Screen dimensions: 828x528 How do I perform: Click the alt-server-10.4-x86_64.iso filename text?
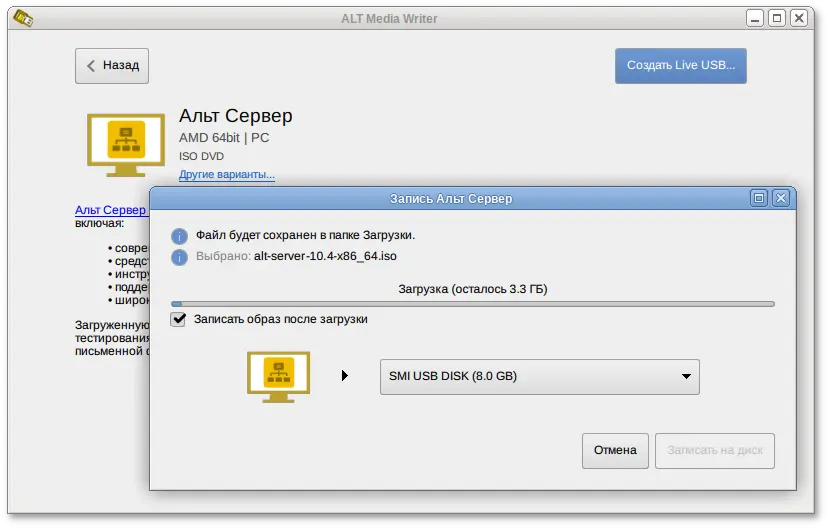coord(326,257)
